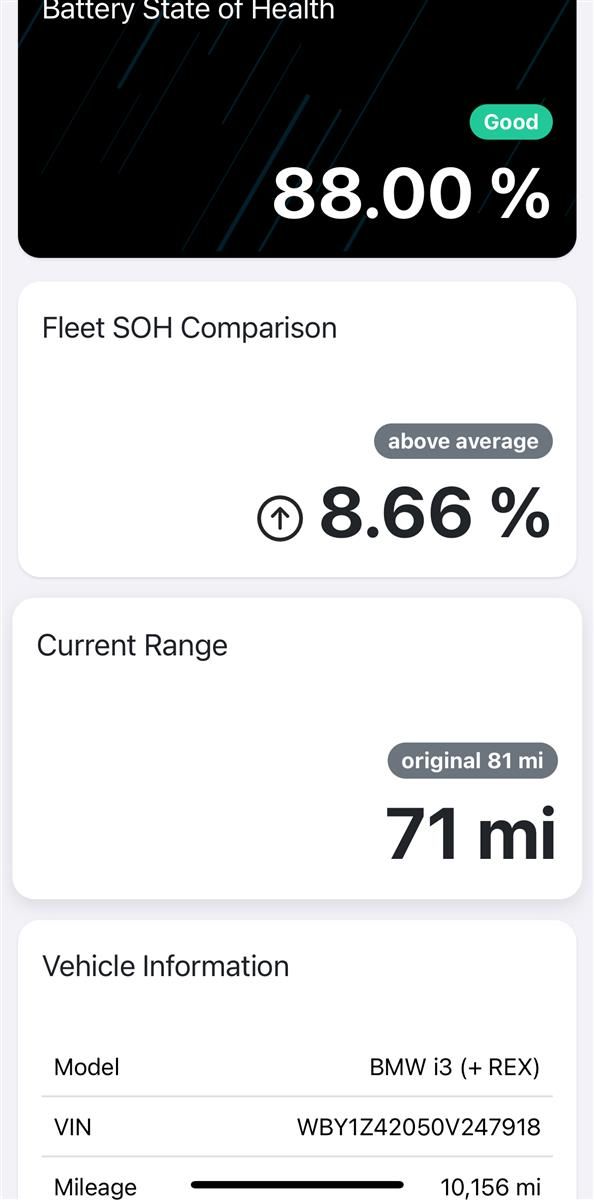Tap the green Good status badge
Screen dimensions: 594x1200
pos(511,122)
